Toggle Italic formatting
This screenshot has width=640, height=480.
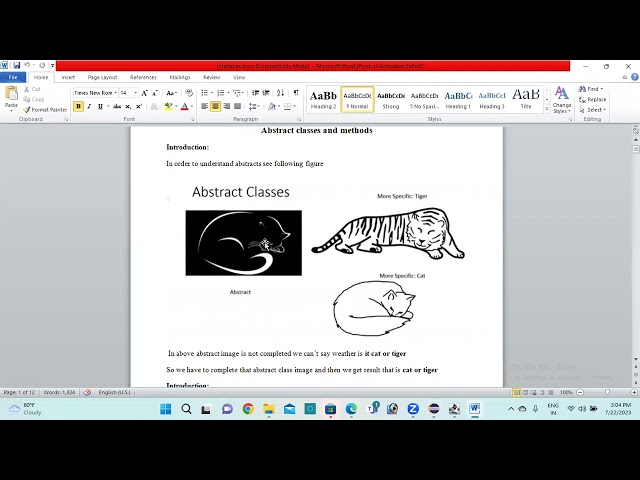coord(89,107)
